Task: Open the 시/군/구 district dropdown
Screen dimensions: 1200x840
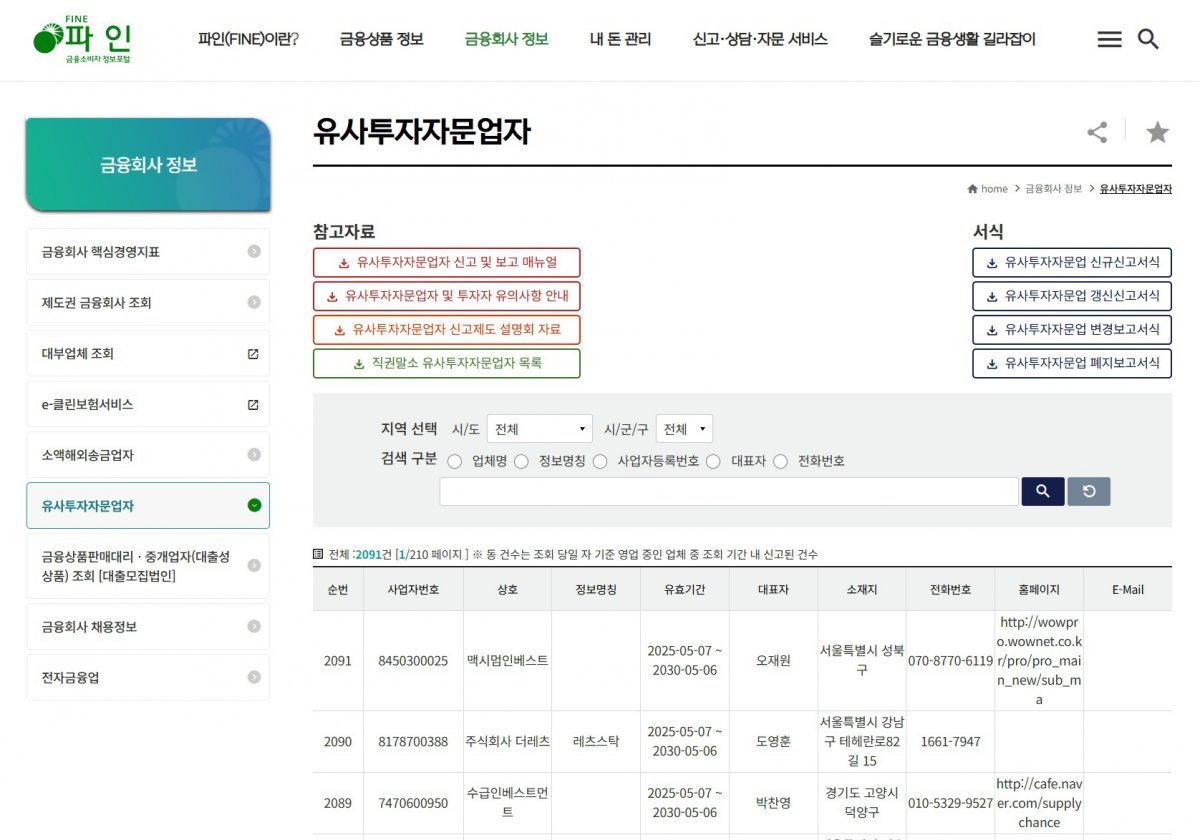Action: [684, 429]
